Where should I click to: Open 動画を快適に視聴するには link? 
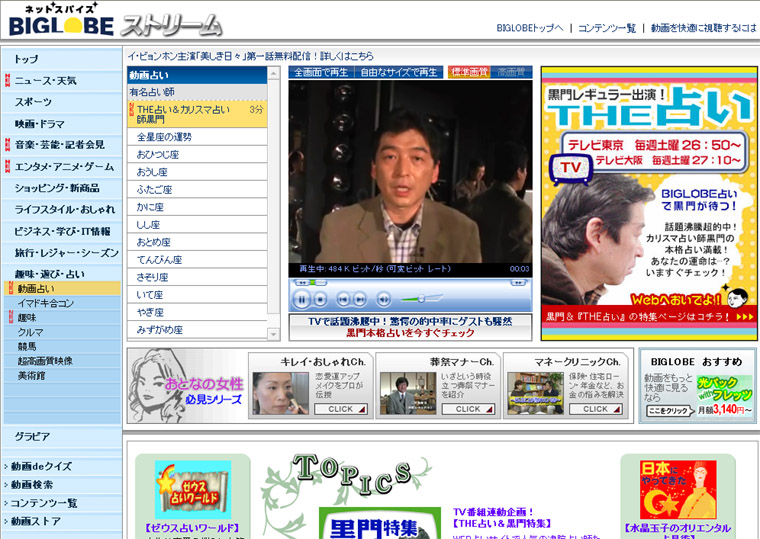(703, 28)
